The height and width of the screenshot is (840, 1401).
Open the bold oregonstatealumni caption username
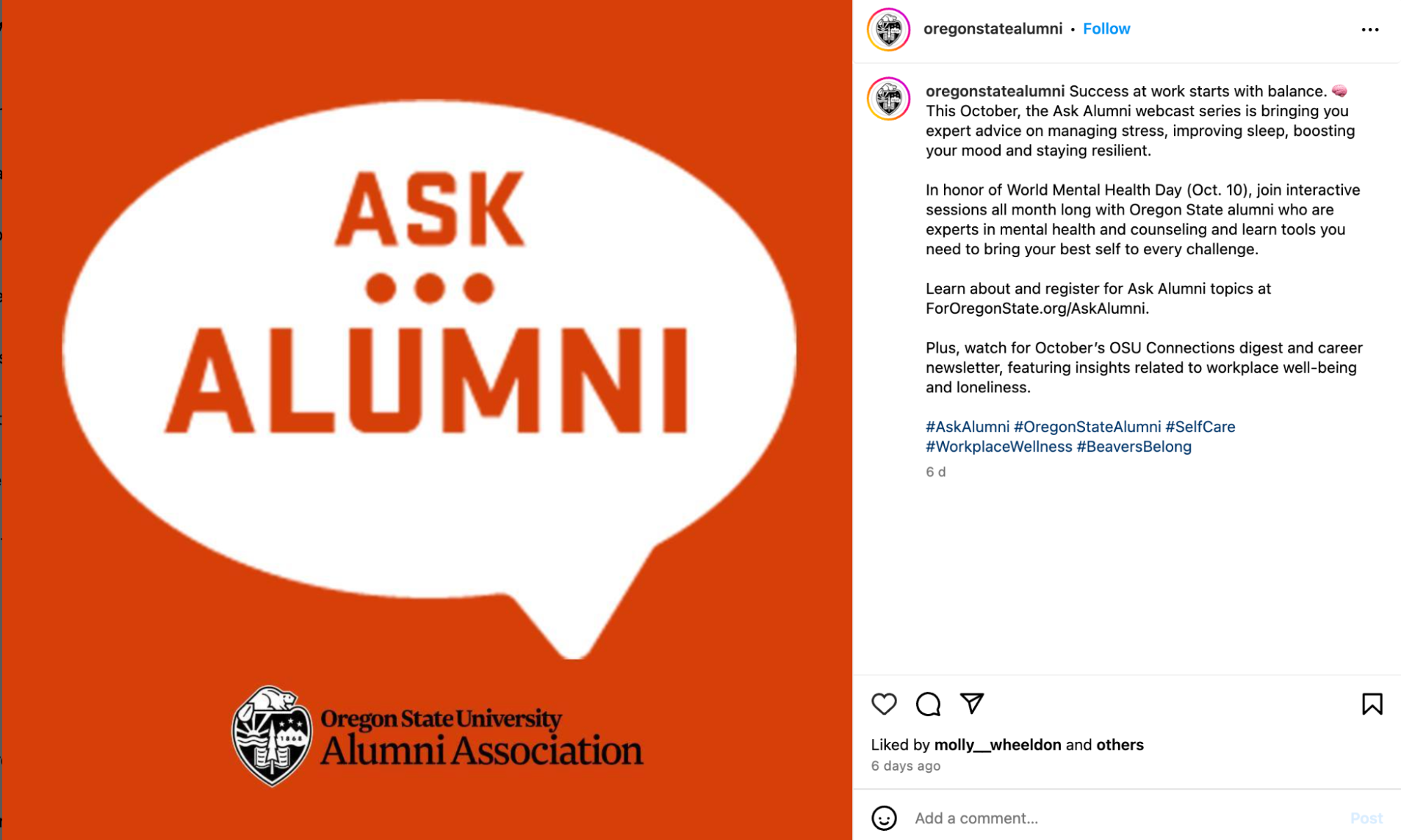tap(995, 91)
